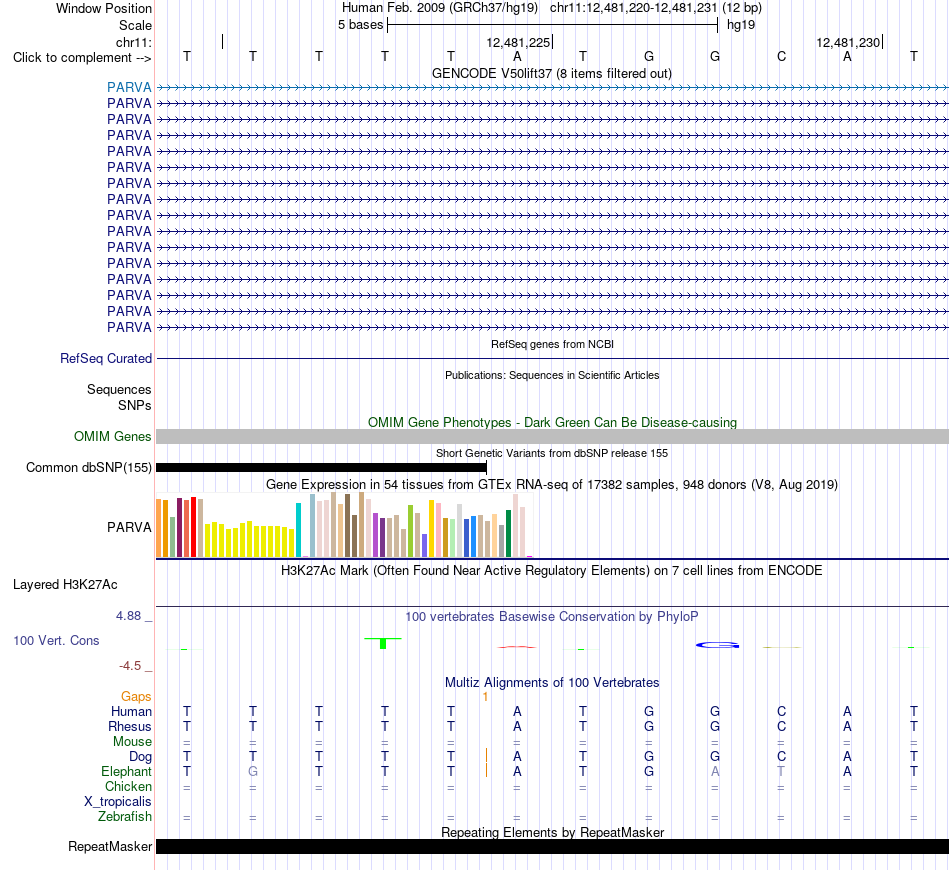Select the OMIM Genes label

pos(112,436)
